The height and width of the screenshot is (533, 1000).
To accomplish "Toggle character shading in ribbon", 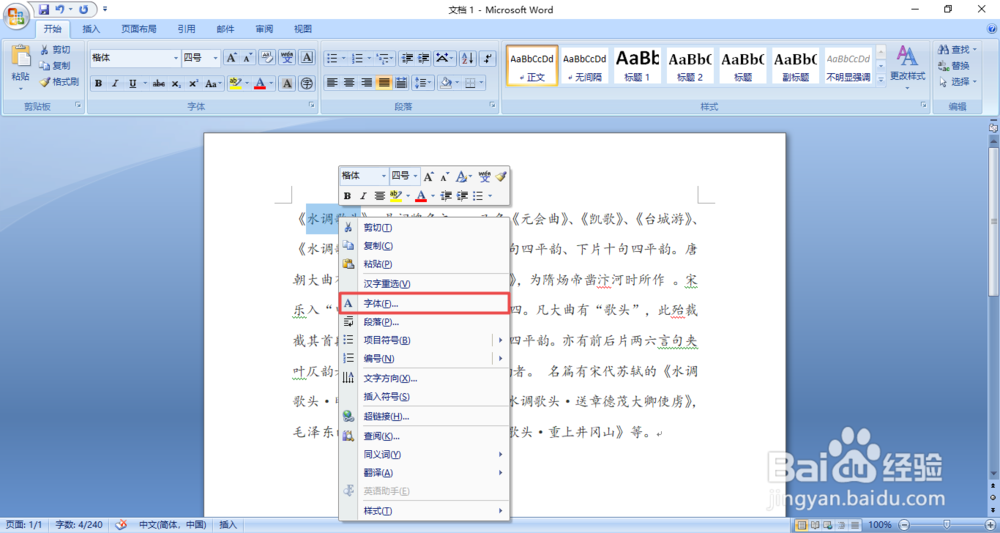I will (287, 84).
